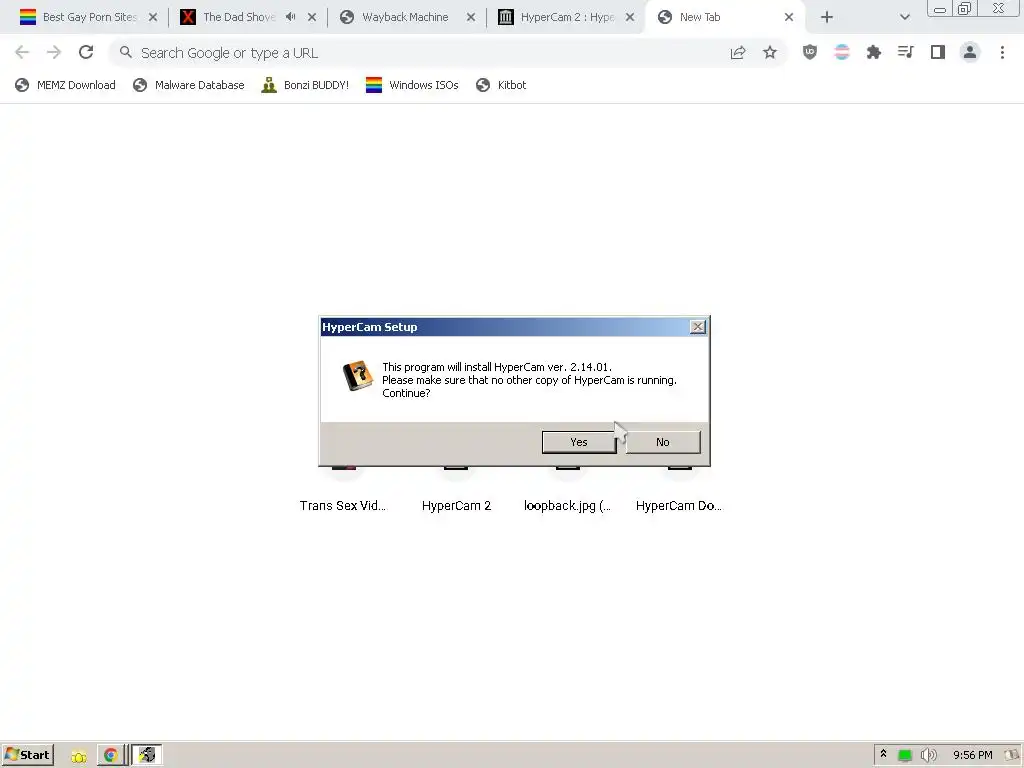Open the volume speaker tray icon
The image size is (1024, 768).
click(x=928, y=756)
